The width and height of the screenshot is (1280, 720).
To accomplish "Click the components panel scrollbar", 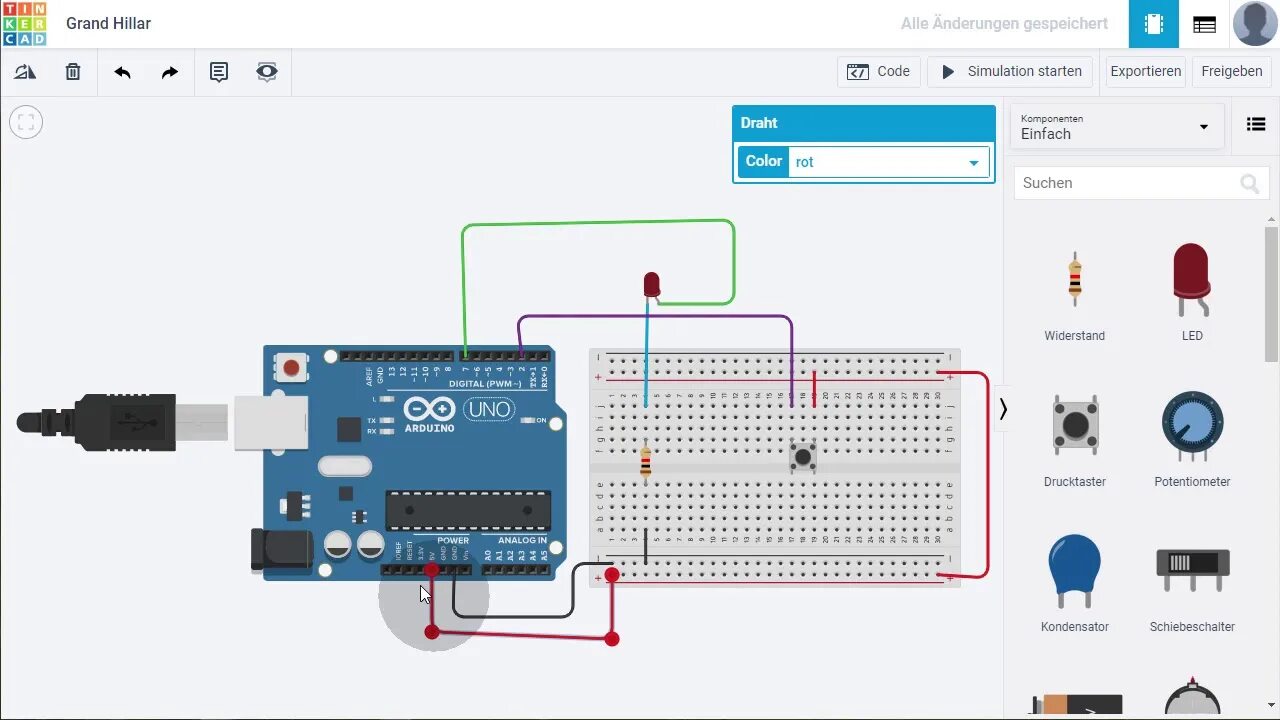I will click(1271, 295).
